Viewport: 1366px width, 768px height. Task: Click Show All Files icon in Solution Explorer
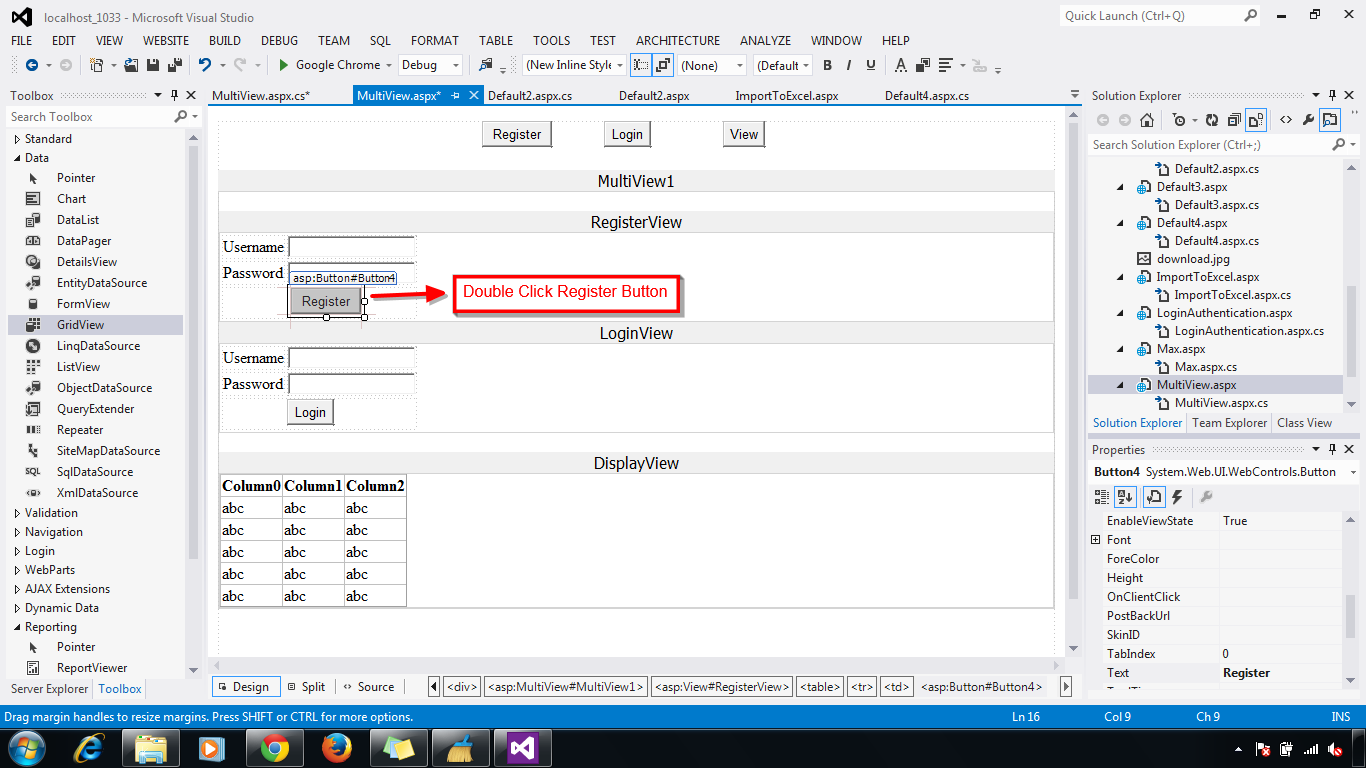[1255, 121]
